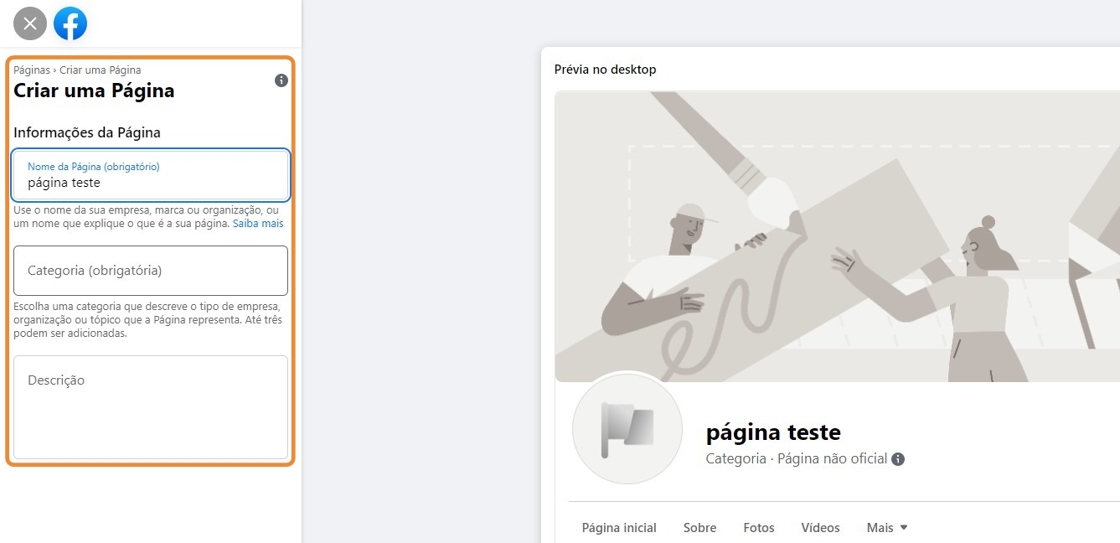1120x543 pixels.
Task: Click the gray X close icon
Action: pos(30,23)
